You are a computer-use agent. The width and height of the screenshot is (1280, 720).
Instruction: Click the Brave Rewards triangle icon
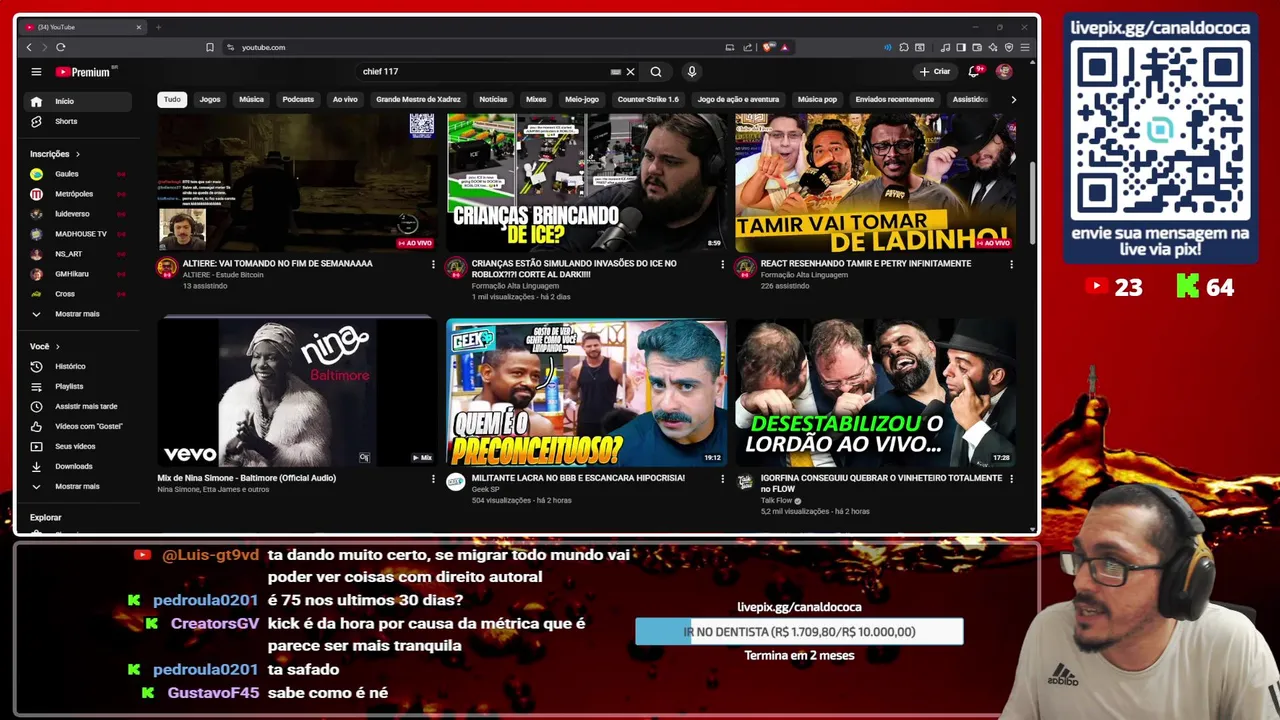click(x=784, y=47)
